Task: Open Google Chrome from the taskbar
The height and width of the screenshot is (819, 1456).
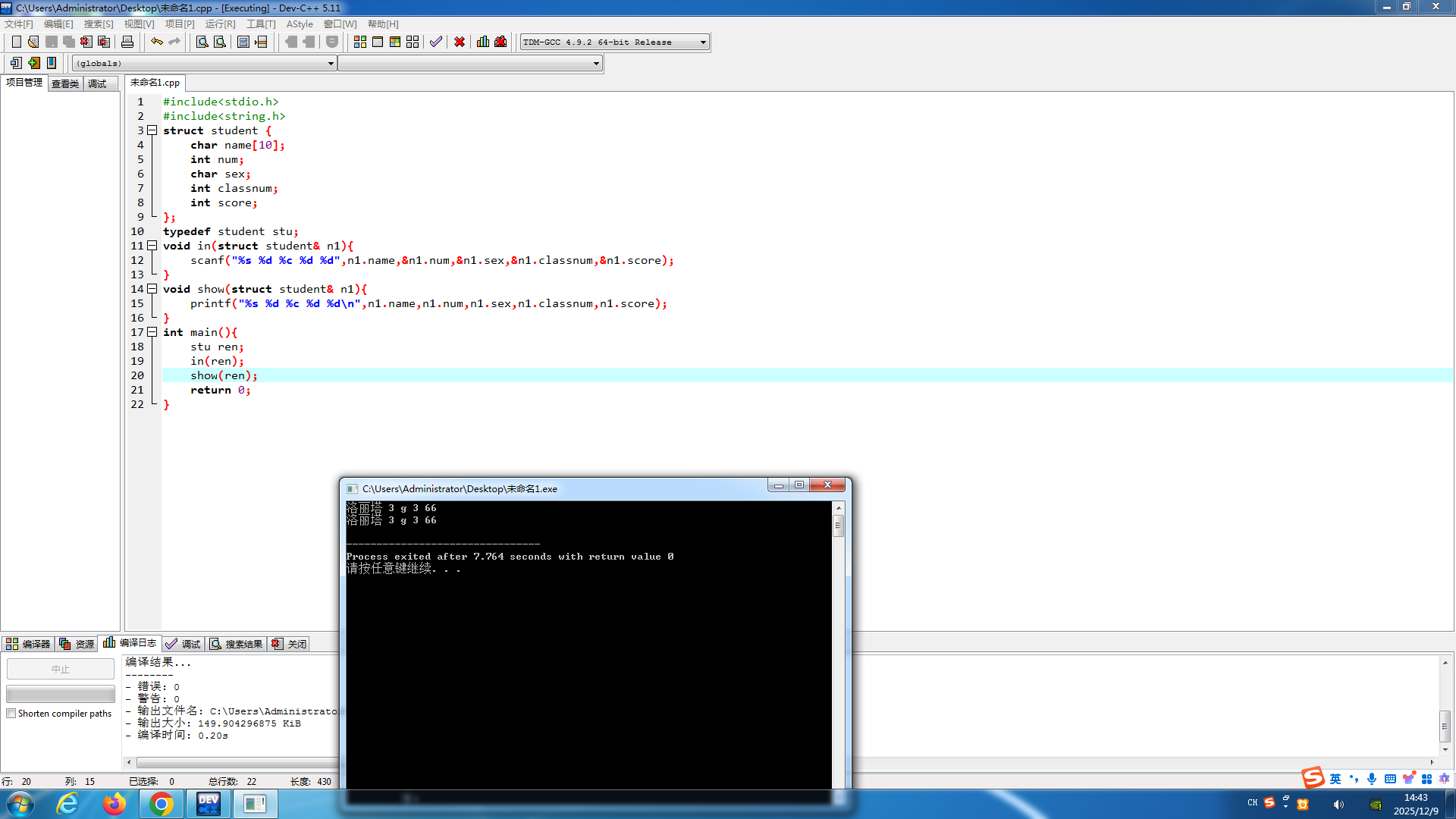Action: pyautogui.click(x=161, y=804)
